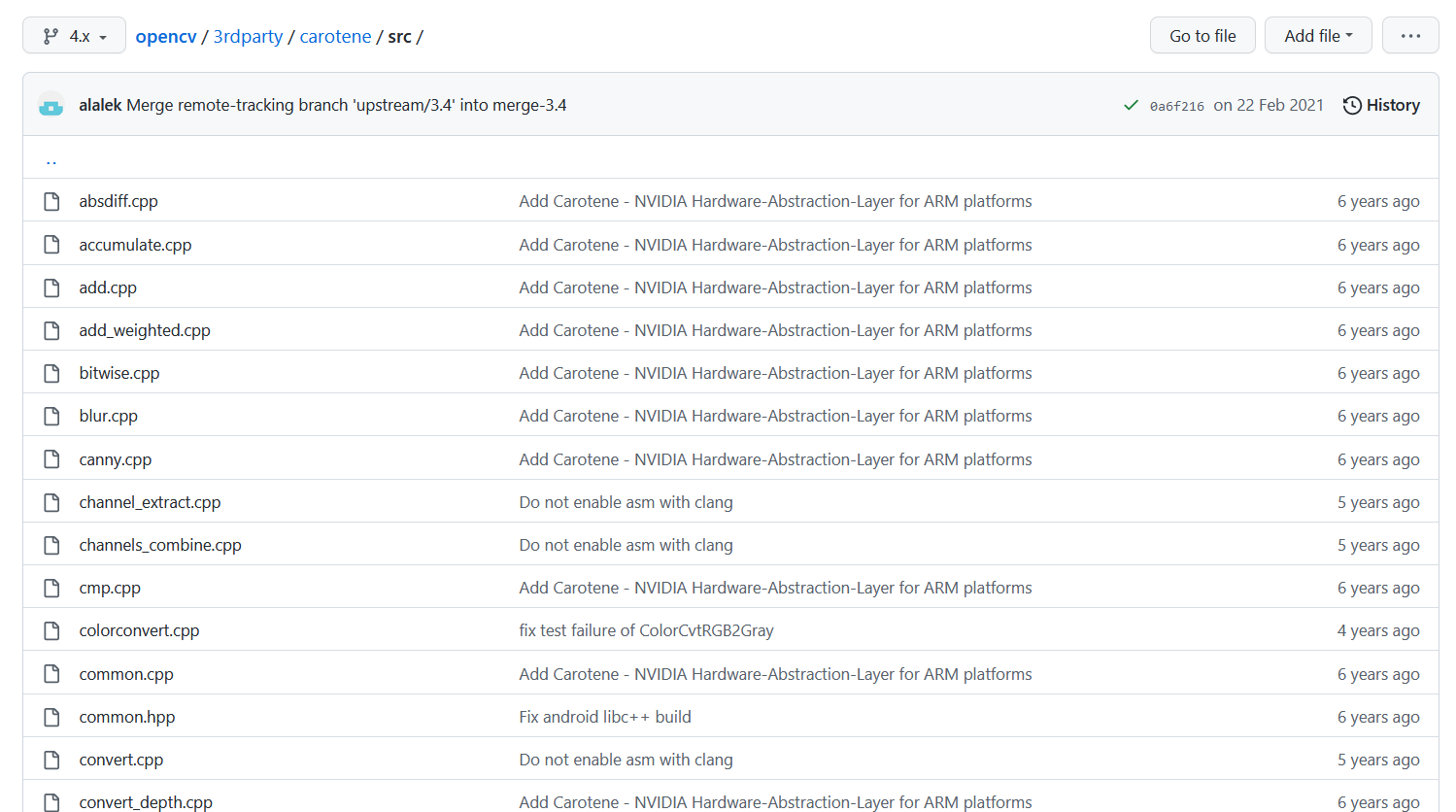Viewport: 1456px width, 812px height.
Task: Open the commit message for cmp.cpp
Action: coord(775,588)
